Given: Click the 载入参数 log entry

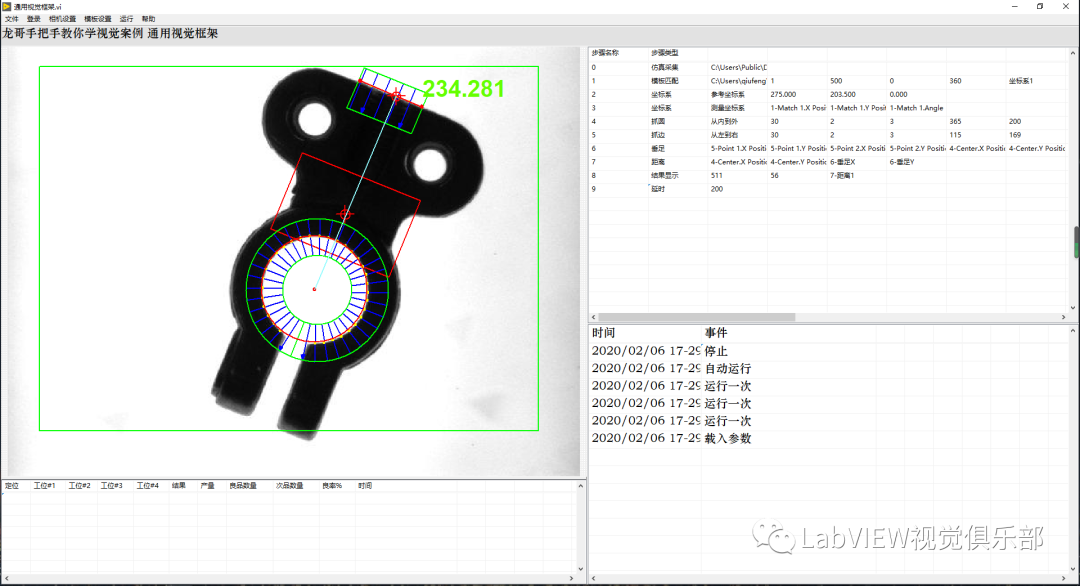Looking at the screenshot, I should click(727, 438).
